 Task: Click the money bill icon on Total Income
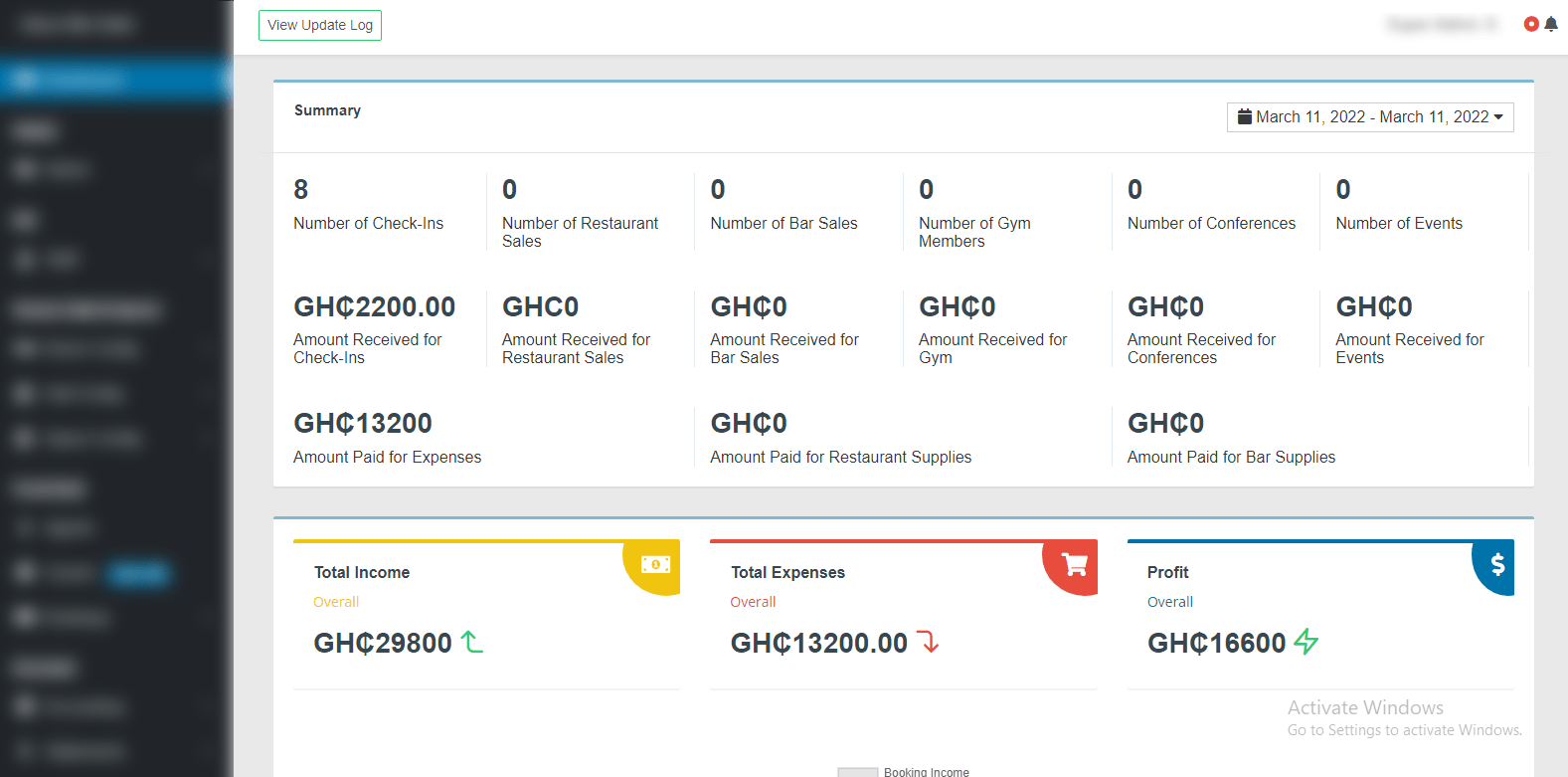(655, 564)
